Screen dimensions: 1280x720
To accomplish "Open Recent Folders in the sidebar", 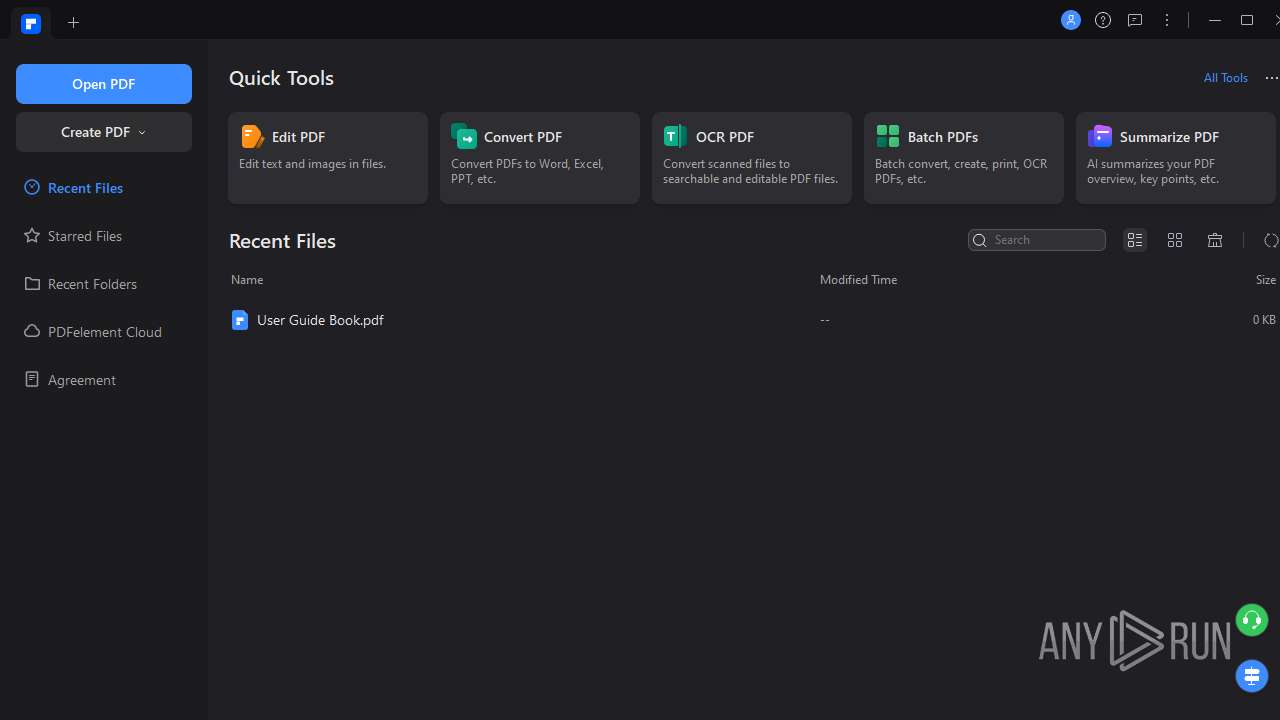I will pos(104,284).
